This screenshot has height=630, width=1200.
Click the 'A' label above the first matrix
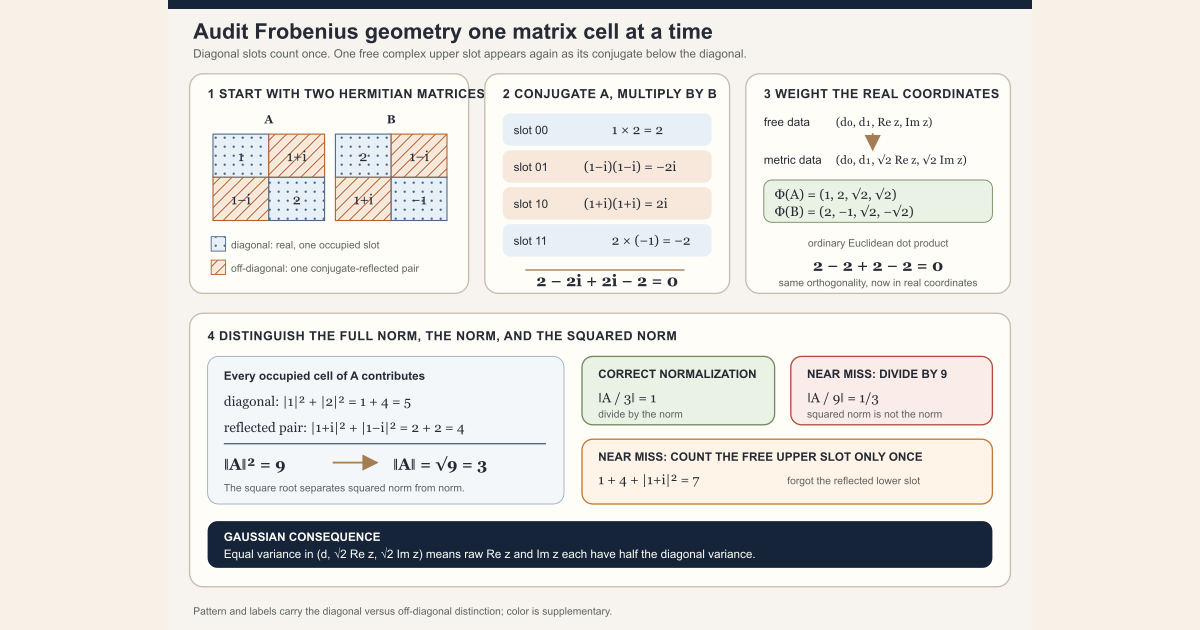[269, 120]
